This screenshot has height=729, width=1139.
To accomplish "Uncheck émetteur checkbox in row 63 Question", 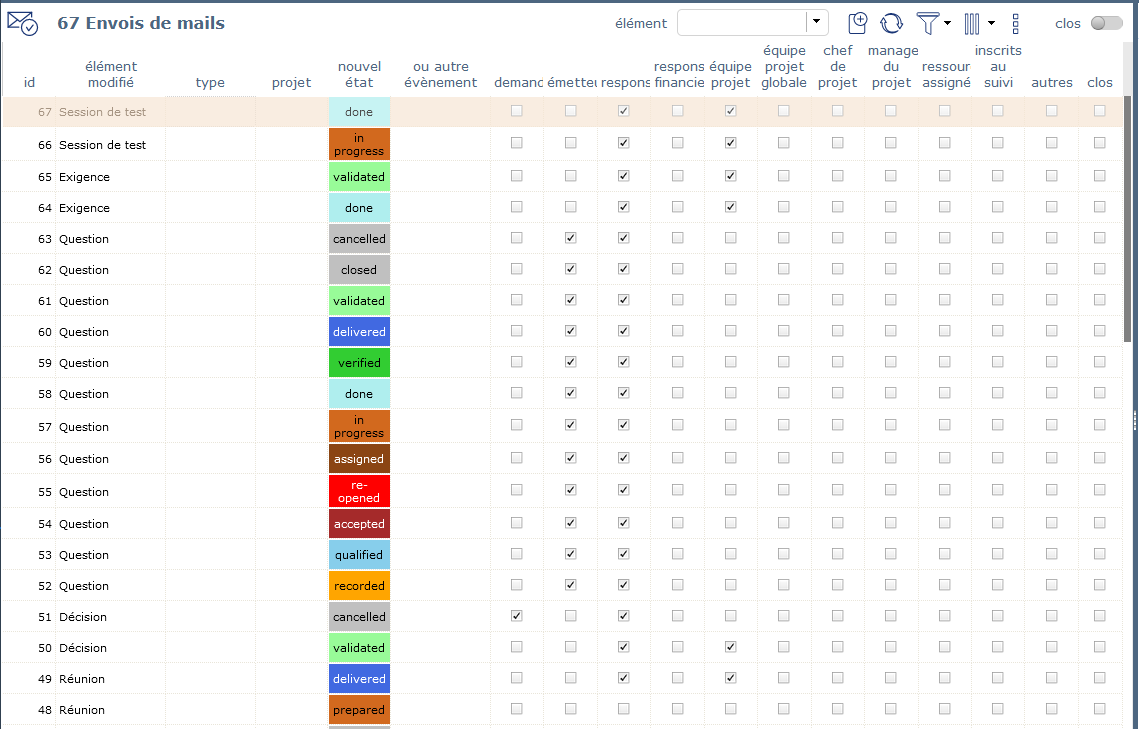I will 570,238.
